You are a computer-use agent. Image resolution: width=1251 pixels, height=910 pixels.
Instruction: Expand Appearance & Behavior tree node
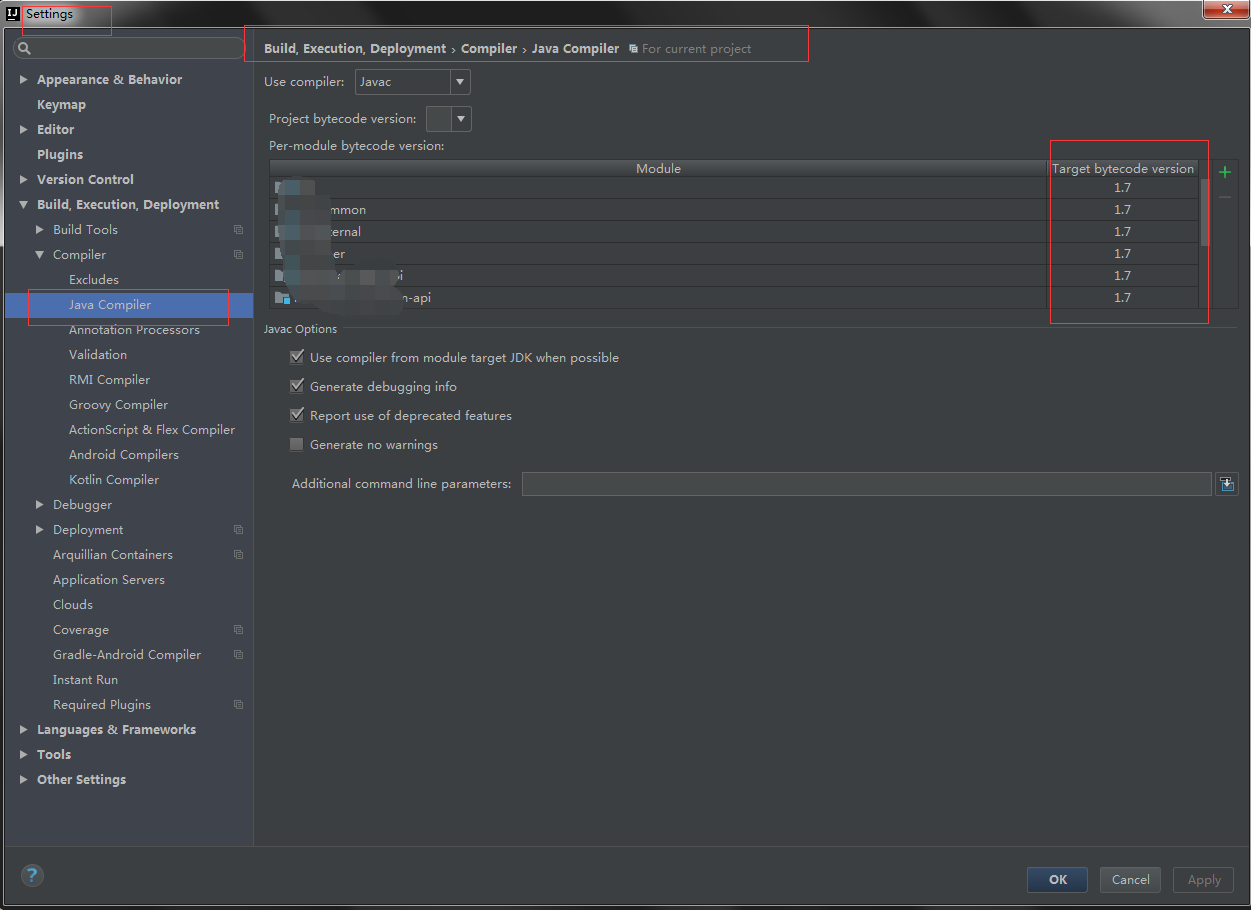pyautogui.click(x=23, y=80)
